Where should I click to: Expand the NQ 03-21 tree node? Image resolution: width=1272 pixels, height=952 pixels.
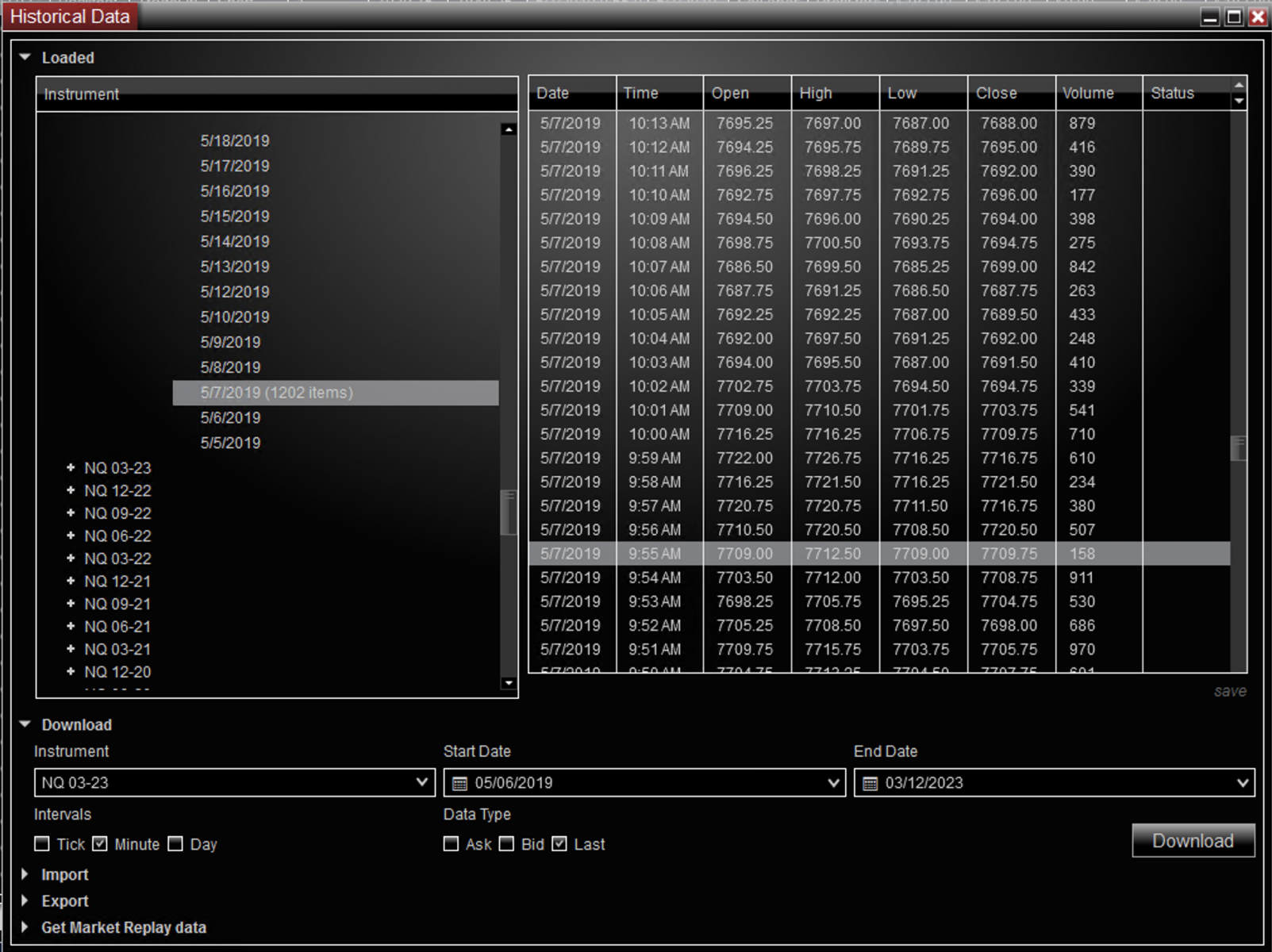click(x=71, y=648)
